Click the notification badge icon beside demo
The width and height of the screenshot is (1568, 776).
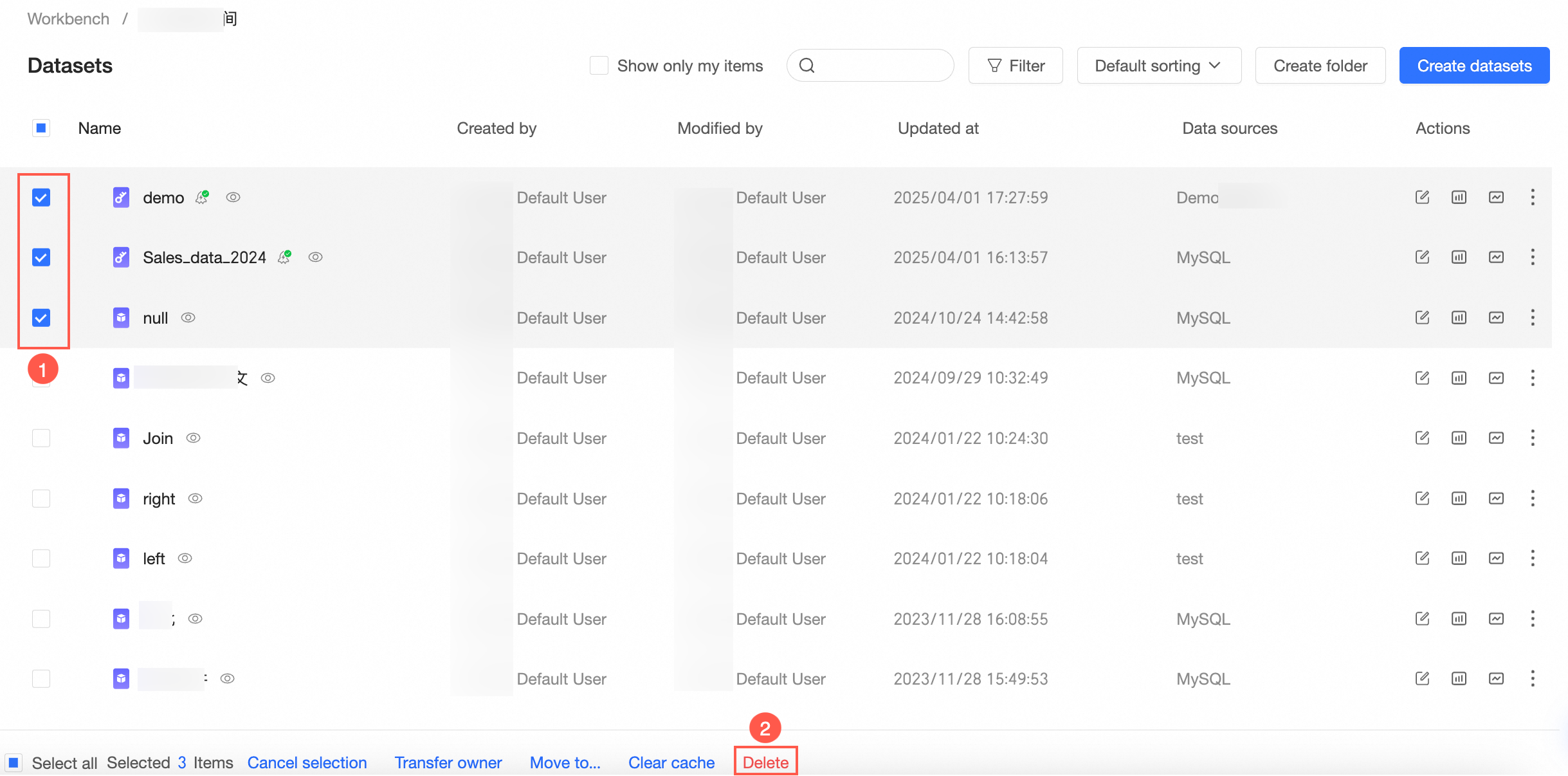pos(202,197)
